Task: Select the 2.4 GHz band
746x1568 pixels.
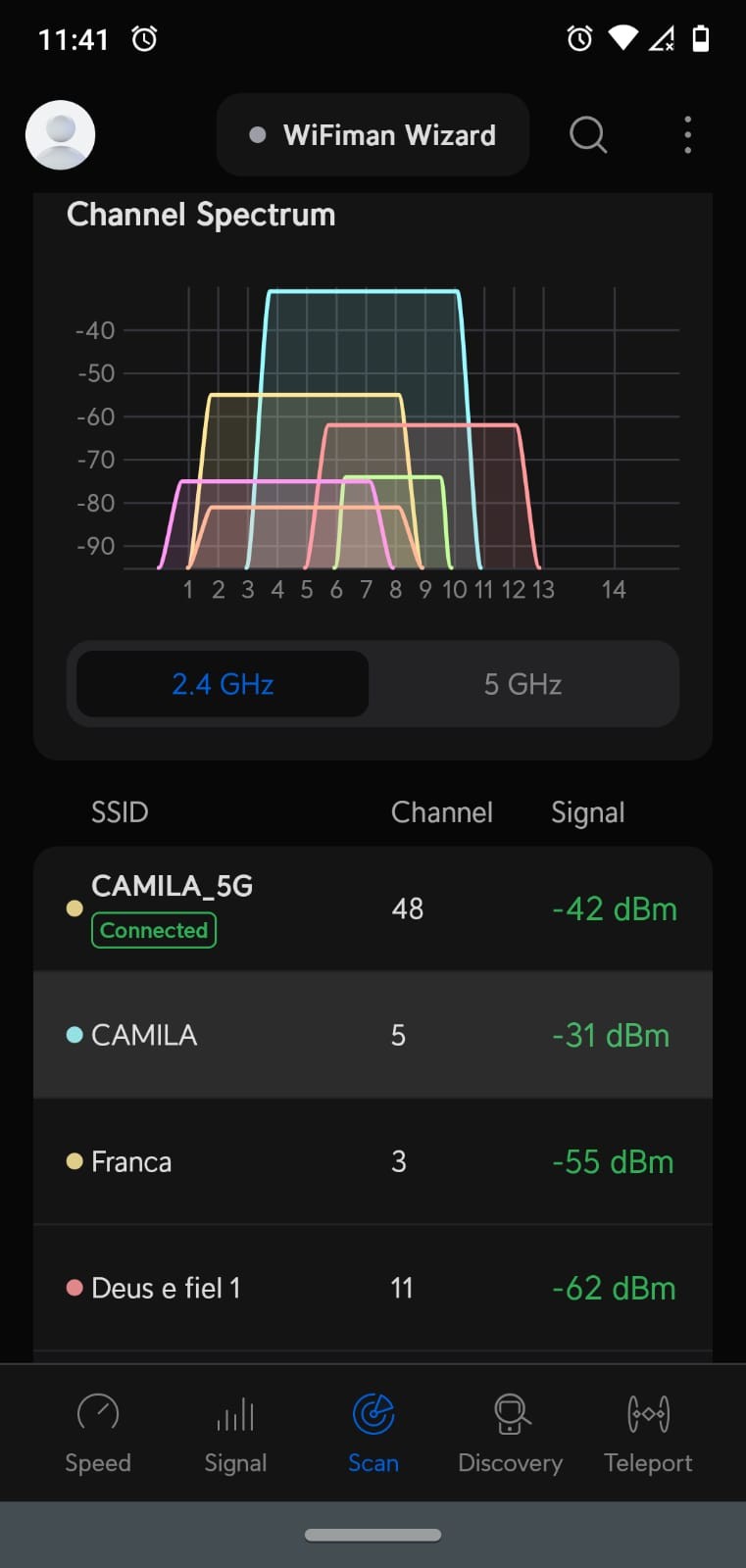Action: [x=223, y=684]
